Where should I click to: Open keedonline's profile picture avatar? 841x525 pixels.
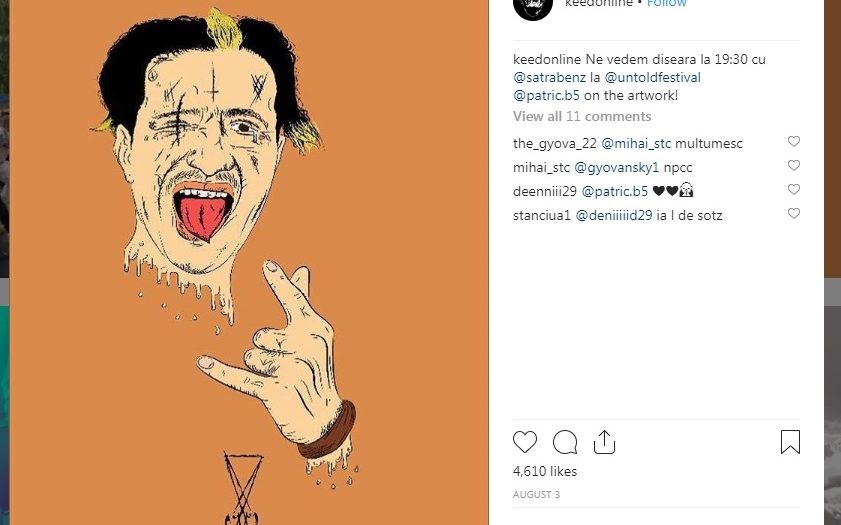click(x=532, y=6)
